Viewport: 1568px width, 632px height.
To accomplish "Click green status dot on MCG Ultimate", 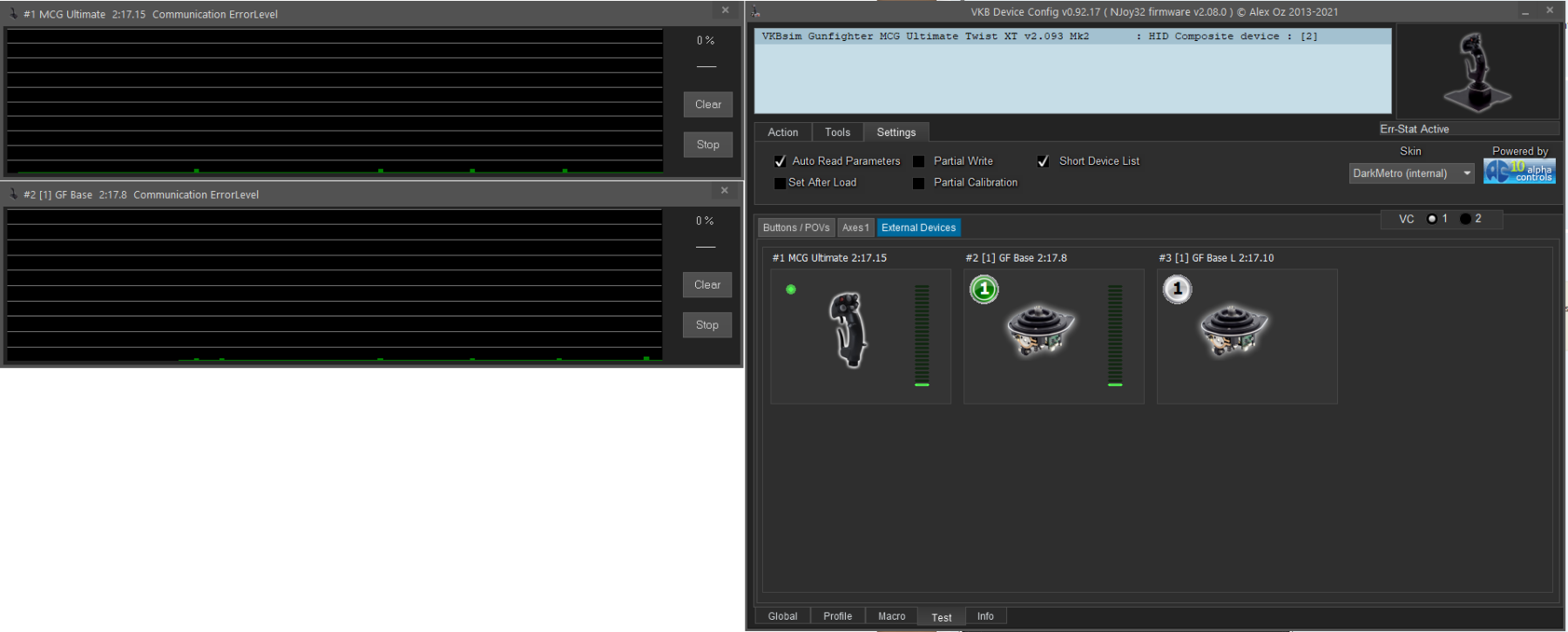I will (x=791, y=289).
